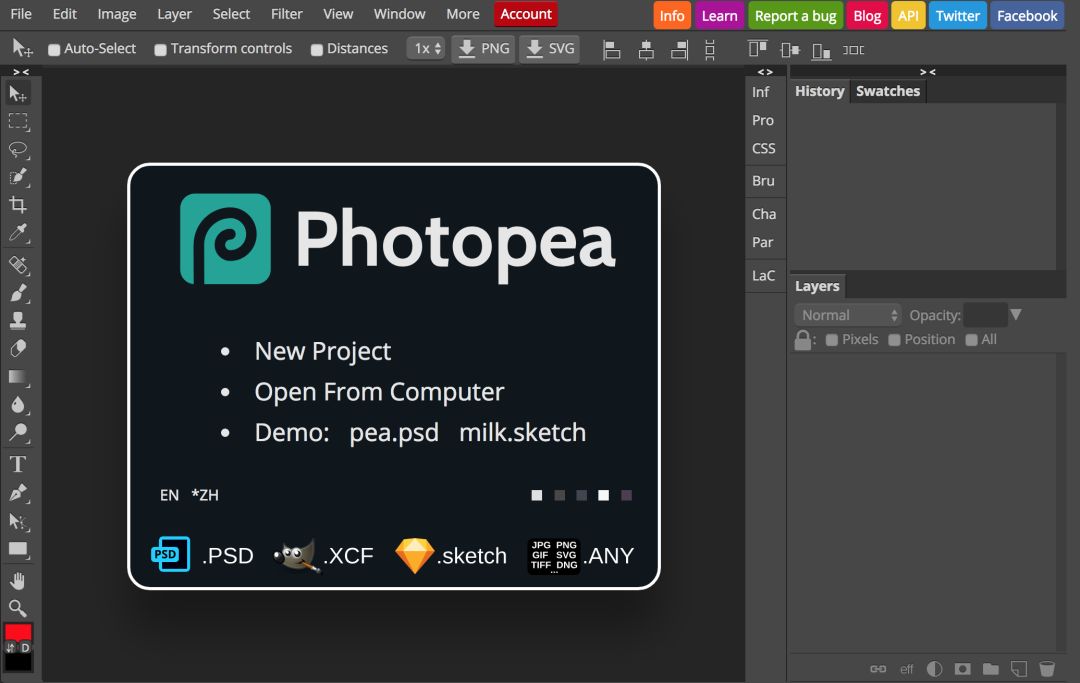Collapse the History and Layers panel column
The height and width of the screenshot is (683, 1080).
(928, 72)
